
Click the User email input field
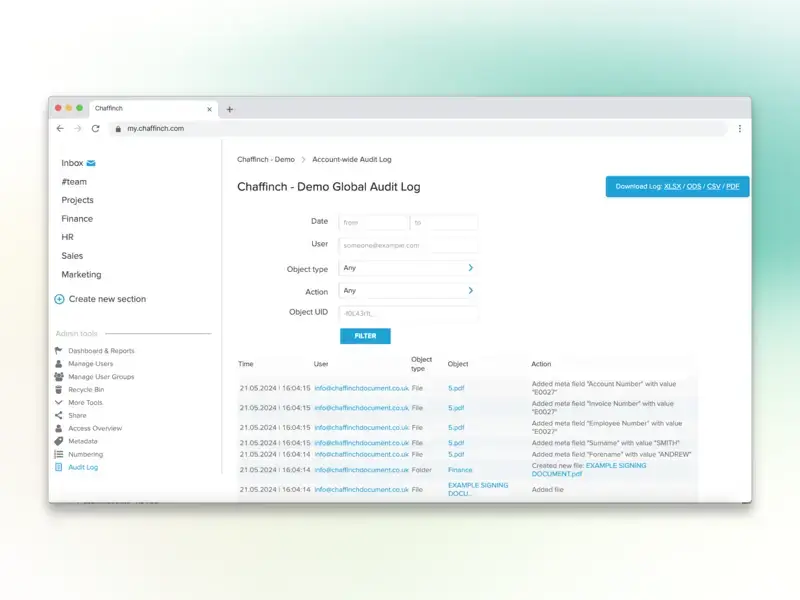tap(408, 245)
